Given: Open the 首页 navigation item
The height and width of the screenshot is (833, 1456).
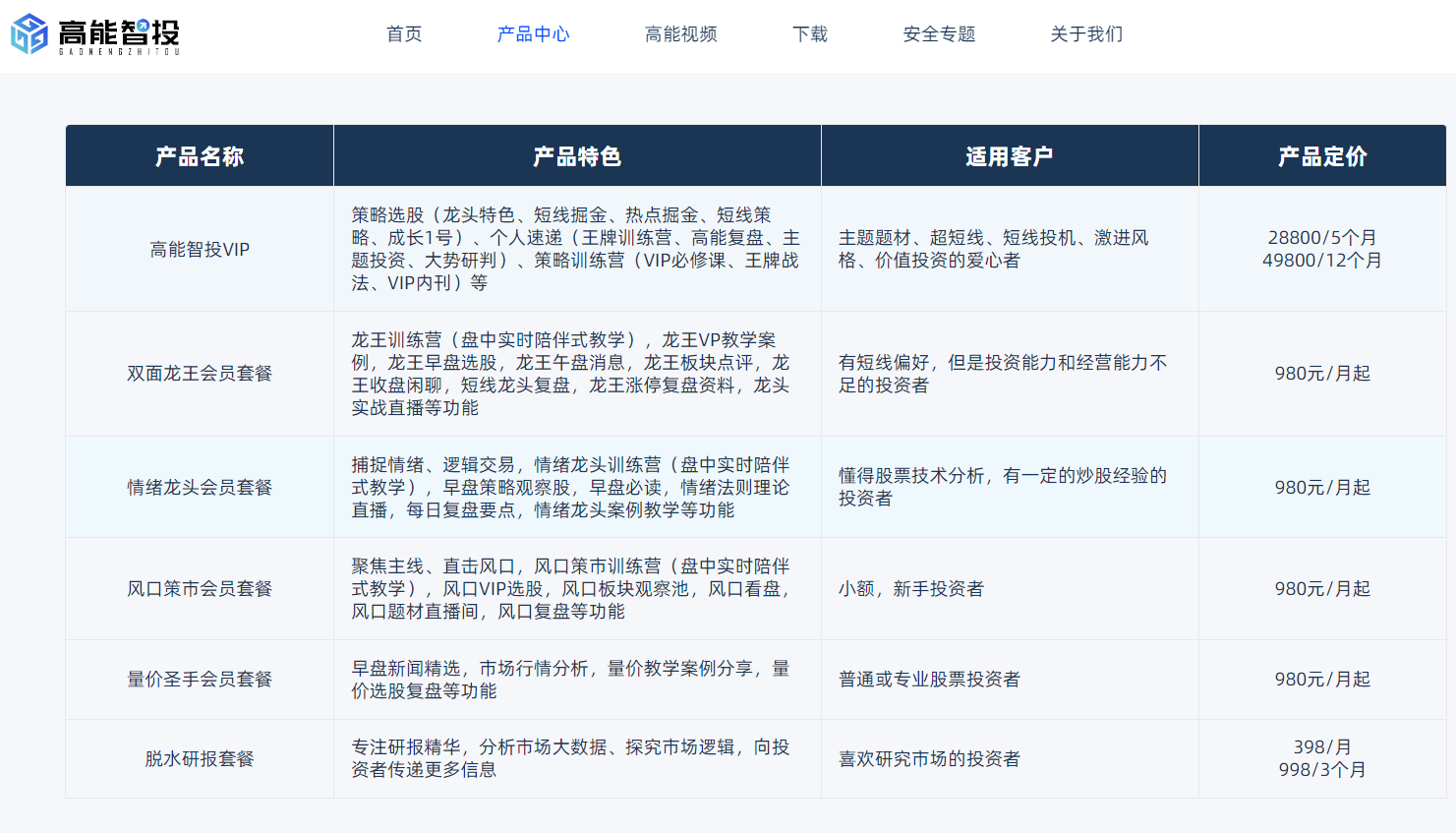Looking at the screenshot, I should click(x=404, y=34).
